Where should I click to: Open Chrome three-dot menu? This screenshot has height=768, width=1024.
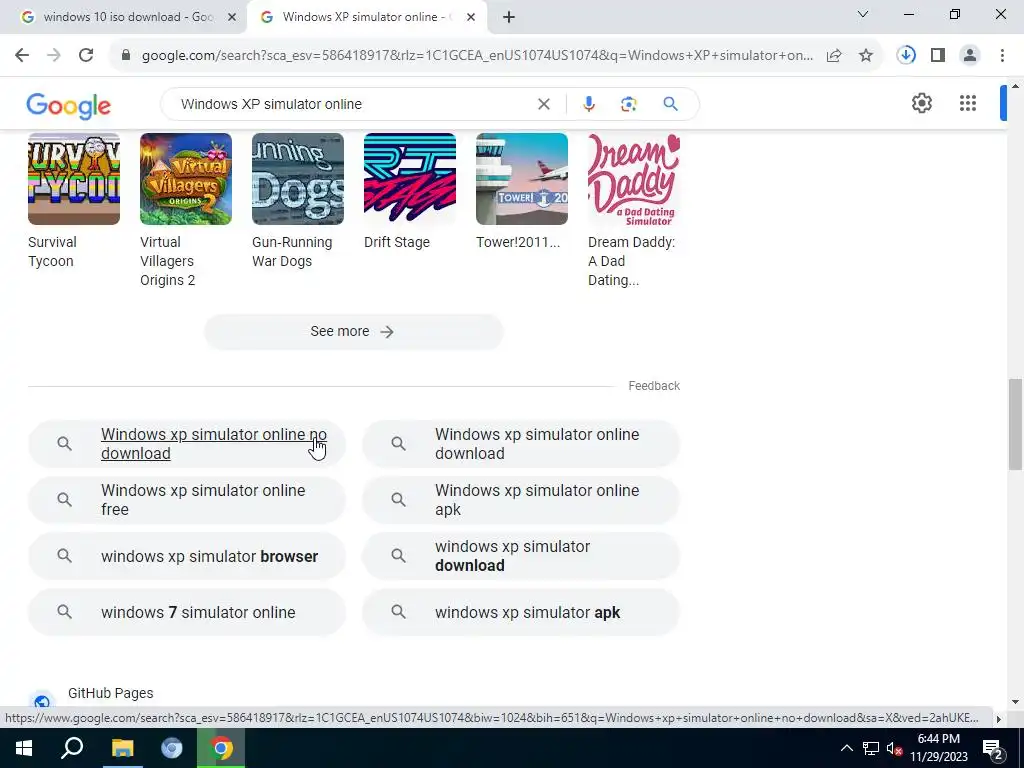(x=1002, y=56)
